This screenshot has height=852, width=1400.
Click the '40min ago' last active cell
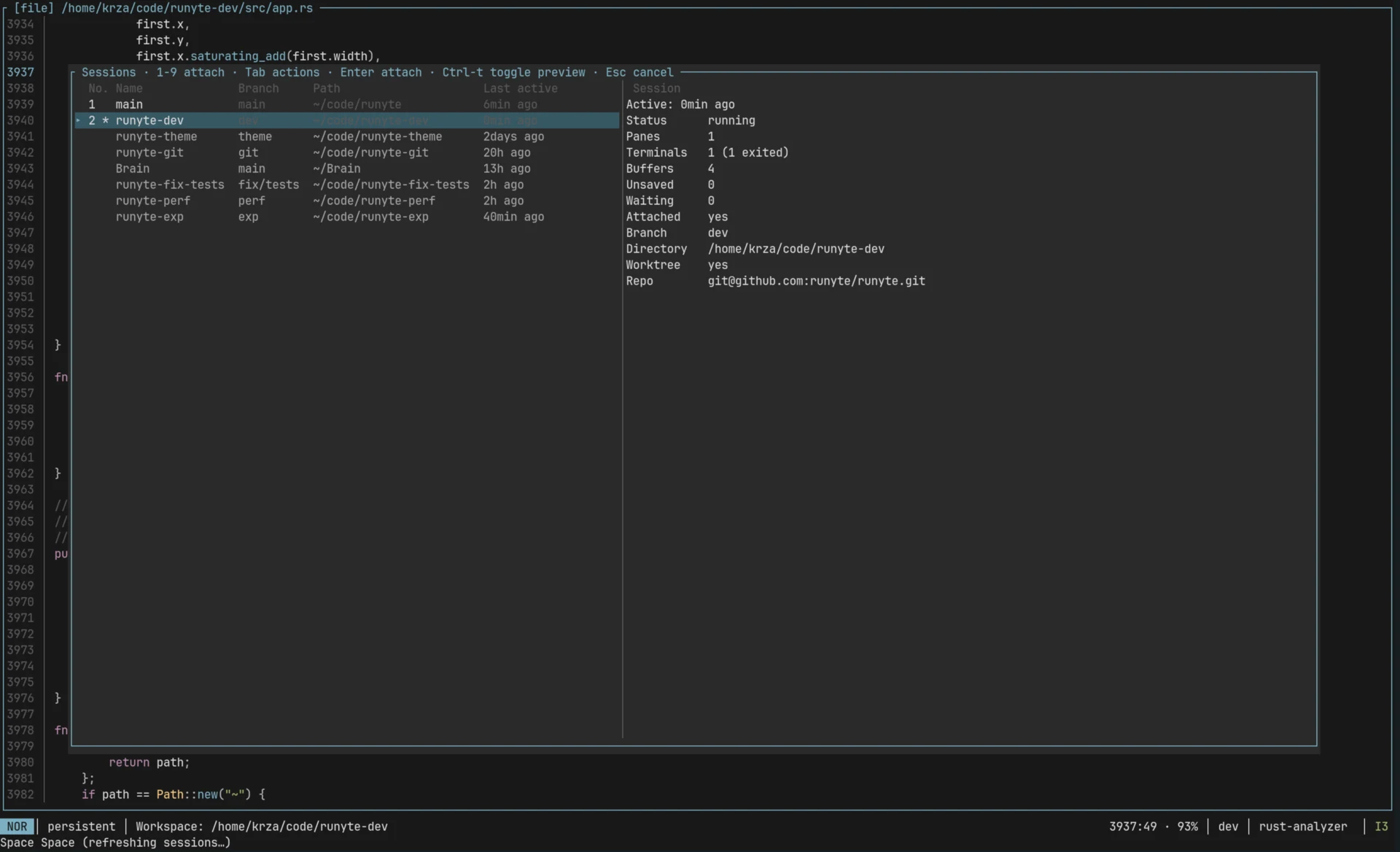(513, 217)
